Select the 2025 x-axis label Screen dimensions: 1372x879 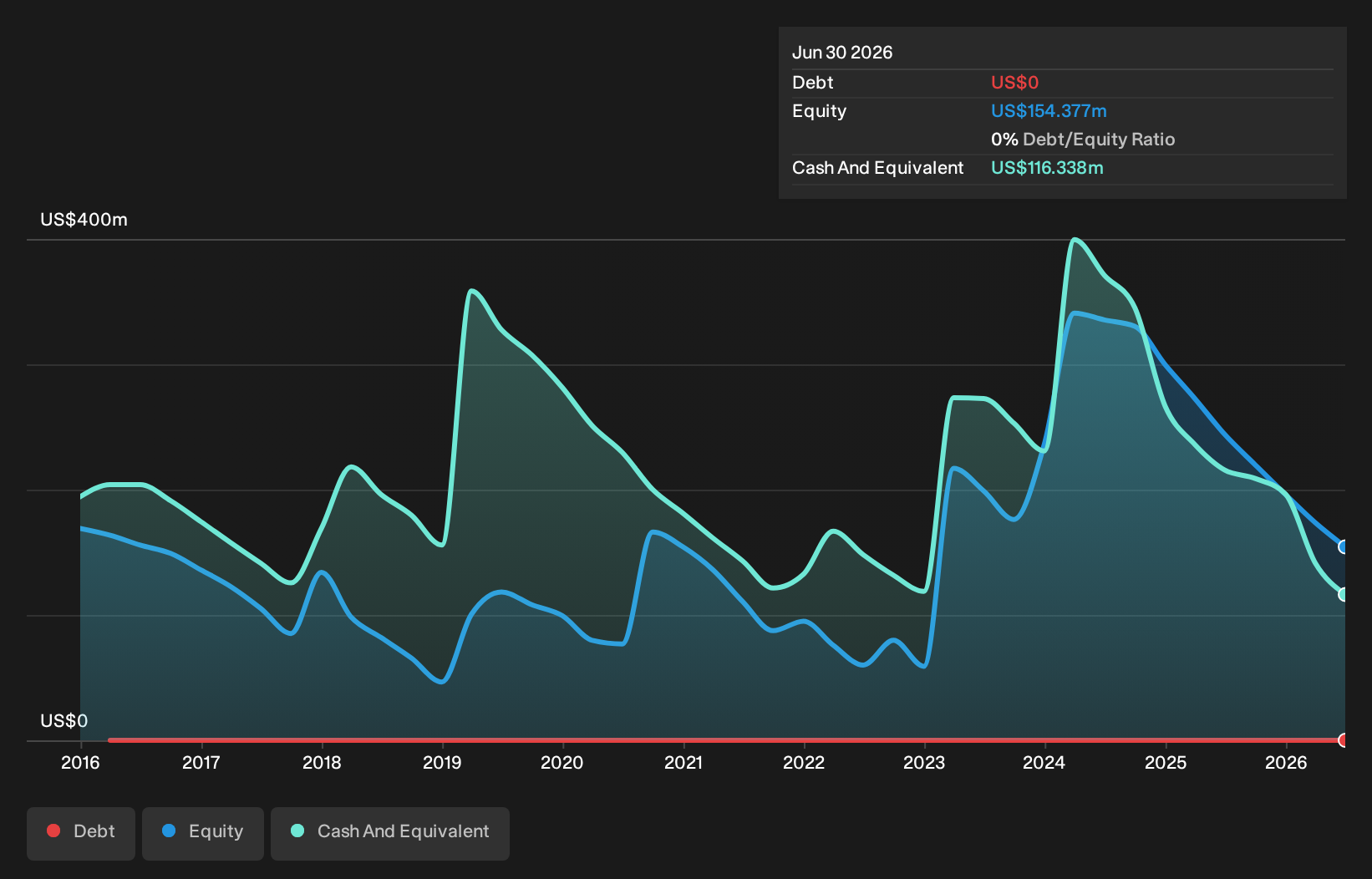pyautogui.click(x=1166, y=763)
